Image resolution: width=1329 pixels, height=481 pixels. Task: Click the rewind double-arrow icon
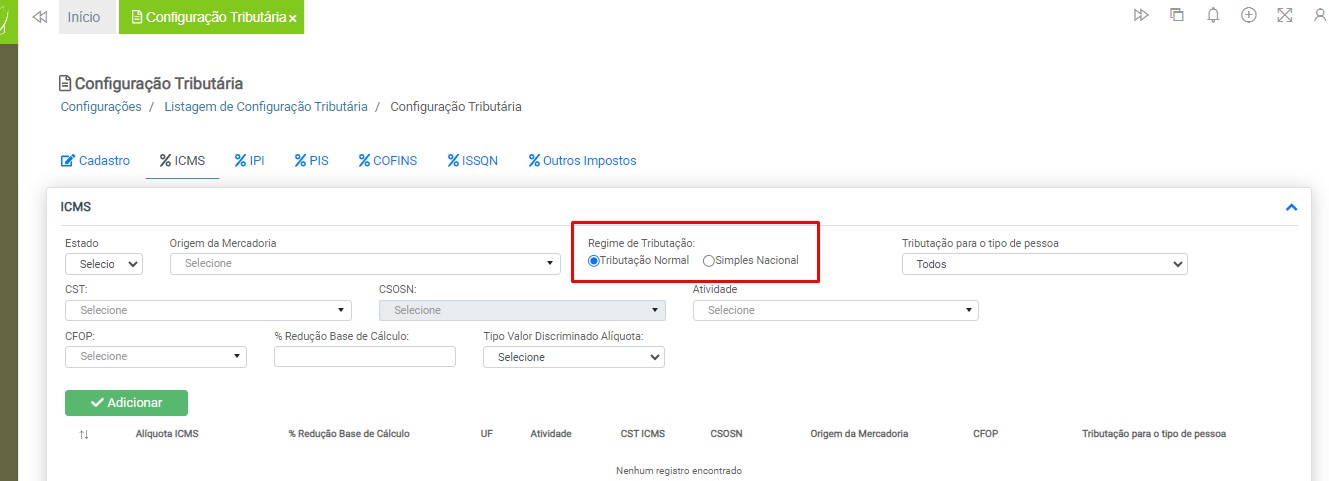[x=40, y=17]
